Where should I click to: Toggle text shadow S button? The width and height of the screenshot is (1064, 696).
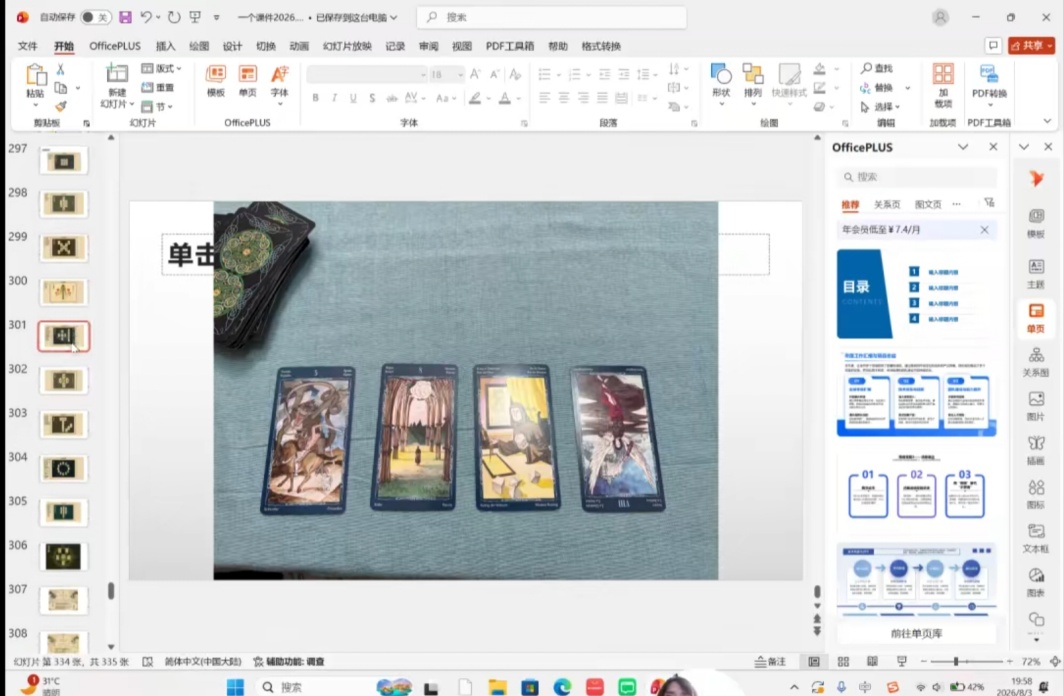(372, 98)
